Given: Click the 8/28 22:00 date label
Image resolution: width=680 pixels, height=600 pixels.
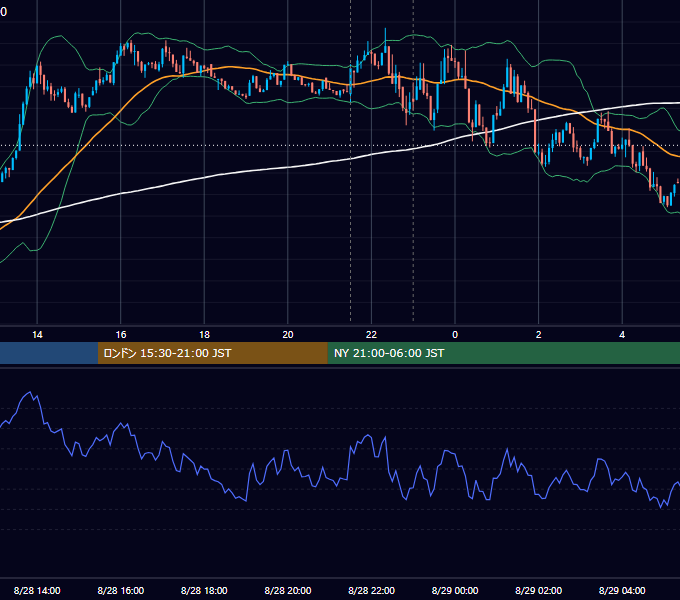Looking at the screenshot, I should (372, 590).
